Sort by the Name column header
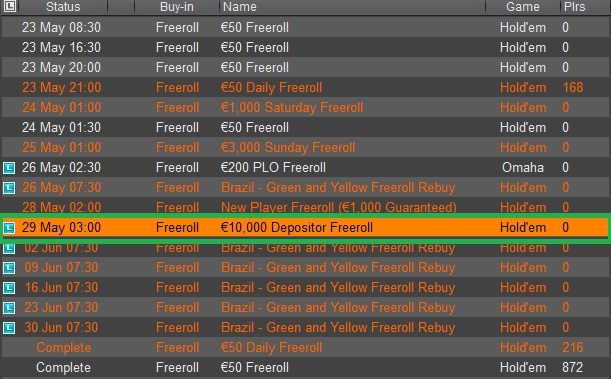611x379 pixels. pos(352,7)
